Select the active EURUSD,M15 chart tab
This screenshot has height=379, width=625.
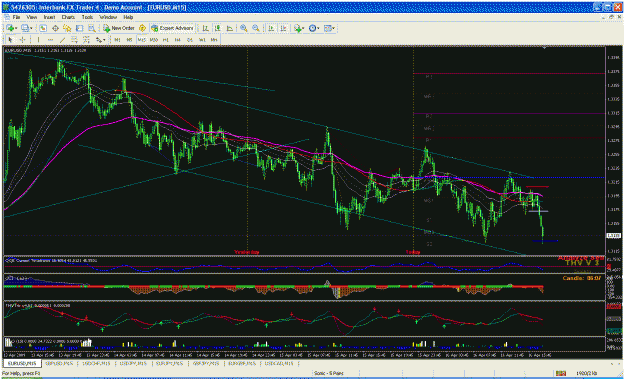[x=22, y=364]
